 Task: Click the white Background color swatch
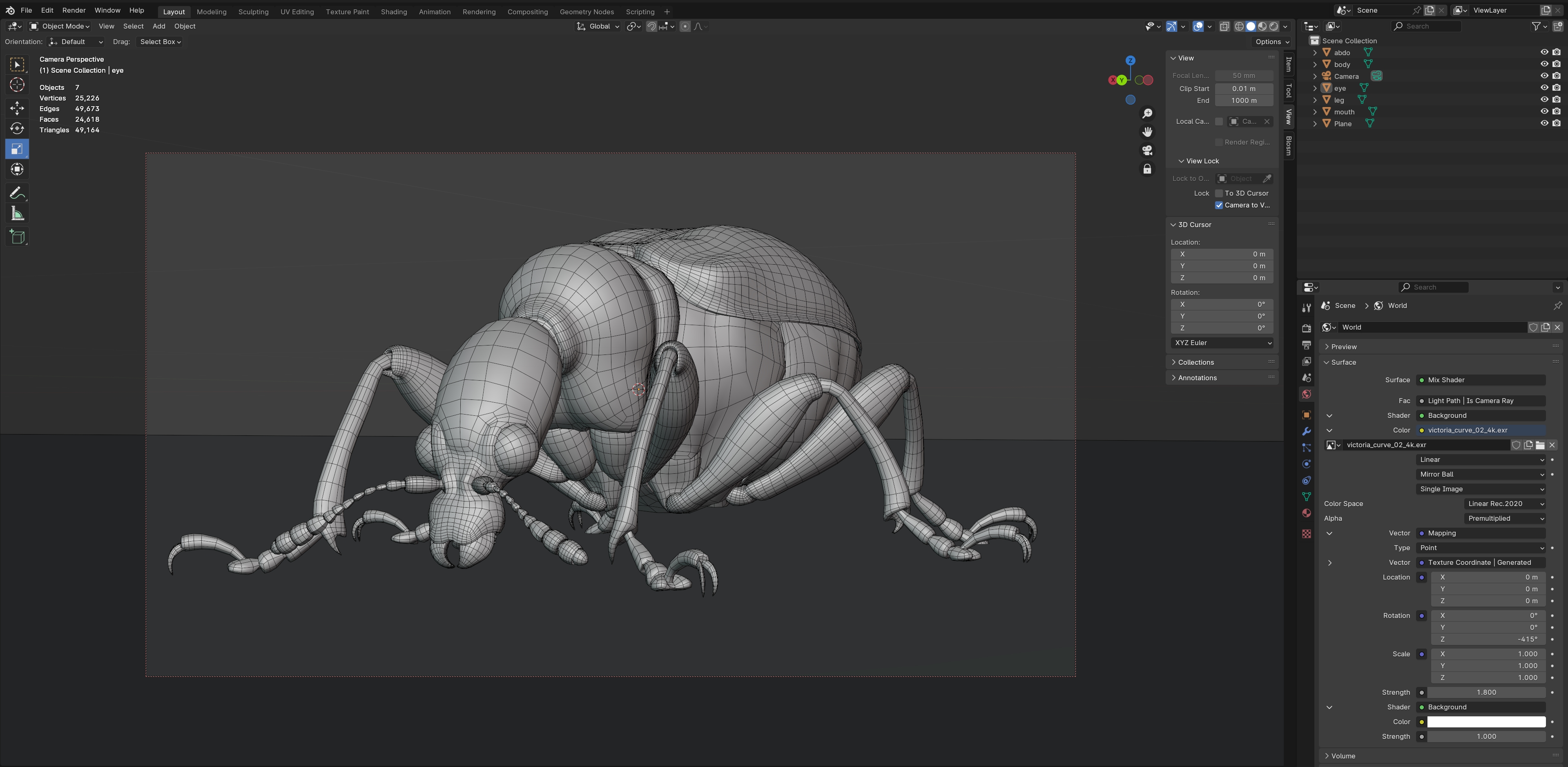[1486, 722]
